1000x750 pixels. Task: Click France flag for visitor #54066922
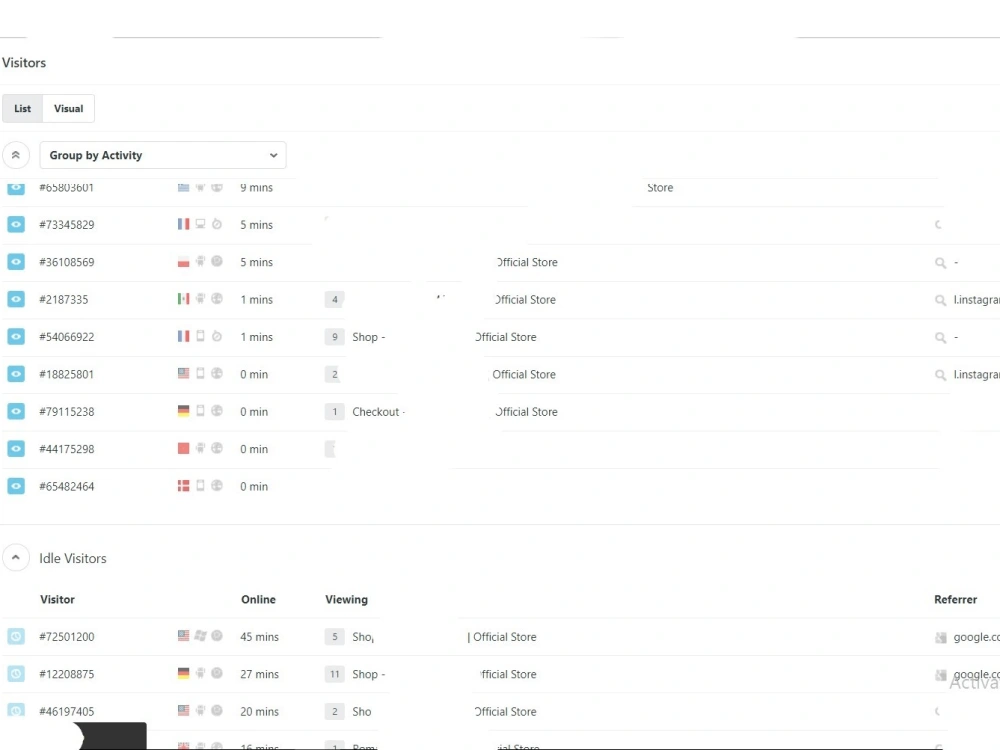[184, 336]
